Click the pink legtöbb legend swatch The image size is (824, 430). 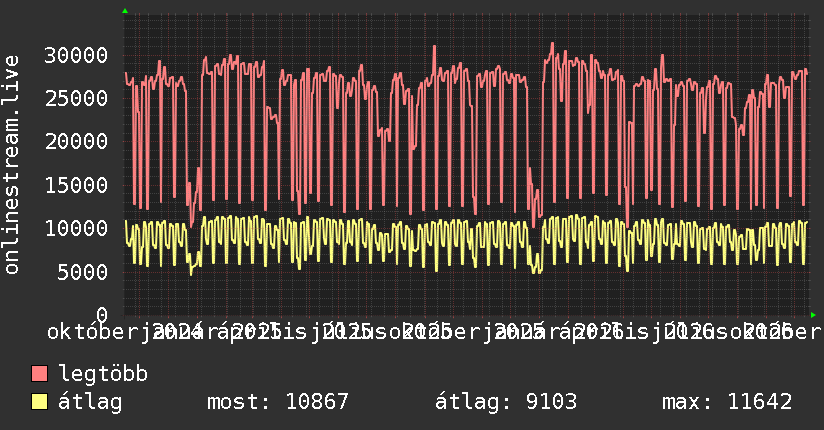[x=39, y=374]
